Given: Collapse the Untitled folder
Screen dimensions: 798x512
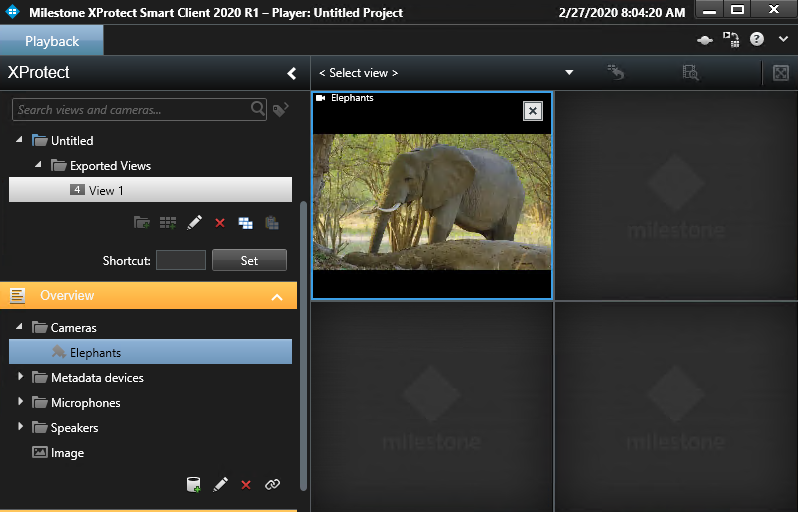Looking at the screenshot, I should (x=19, y=139).
